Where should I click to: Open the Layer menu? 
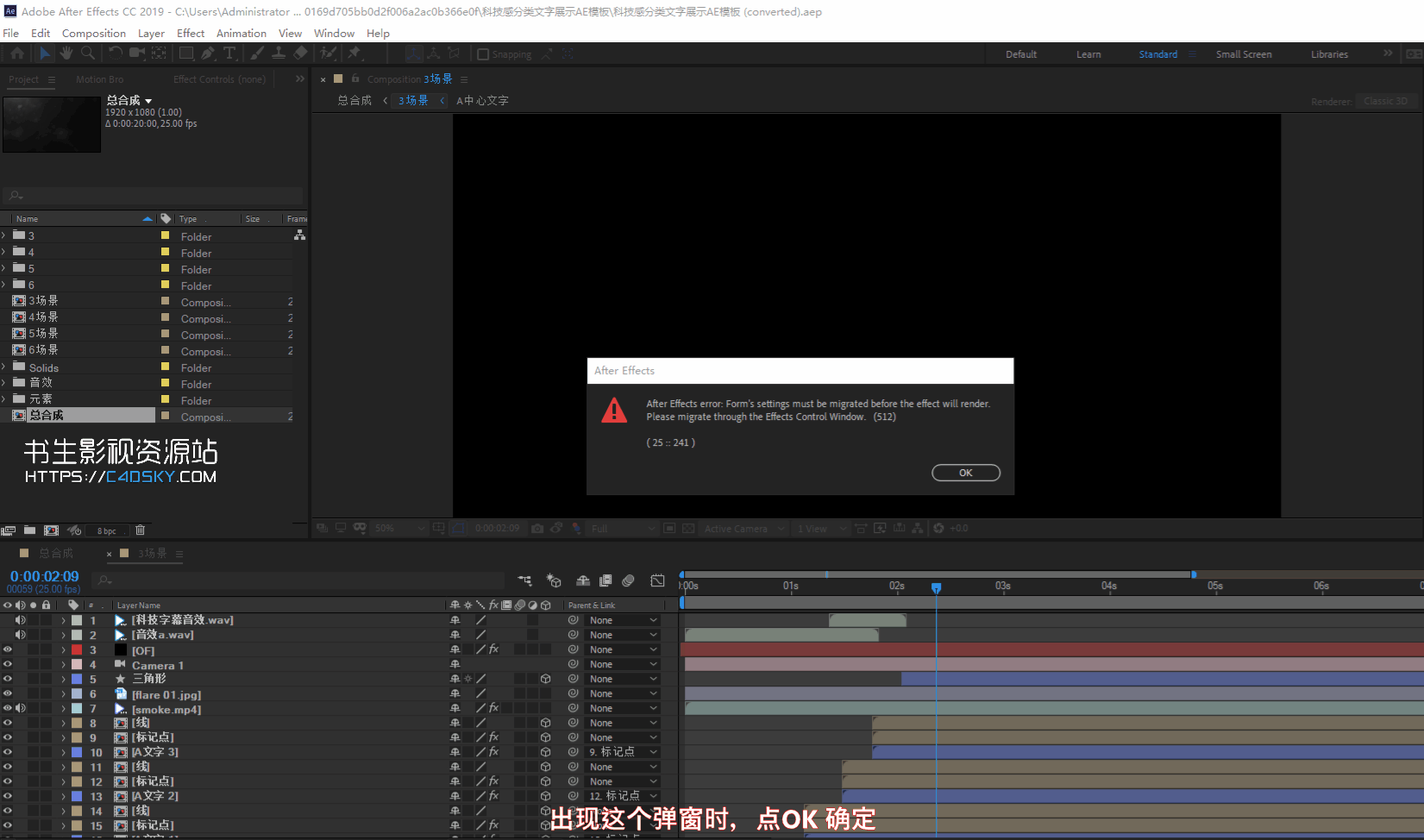point(151,34)
